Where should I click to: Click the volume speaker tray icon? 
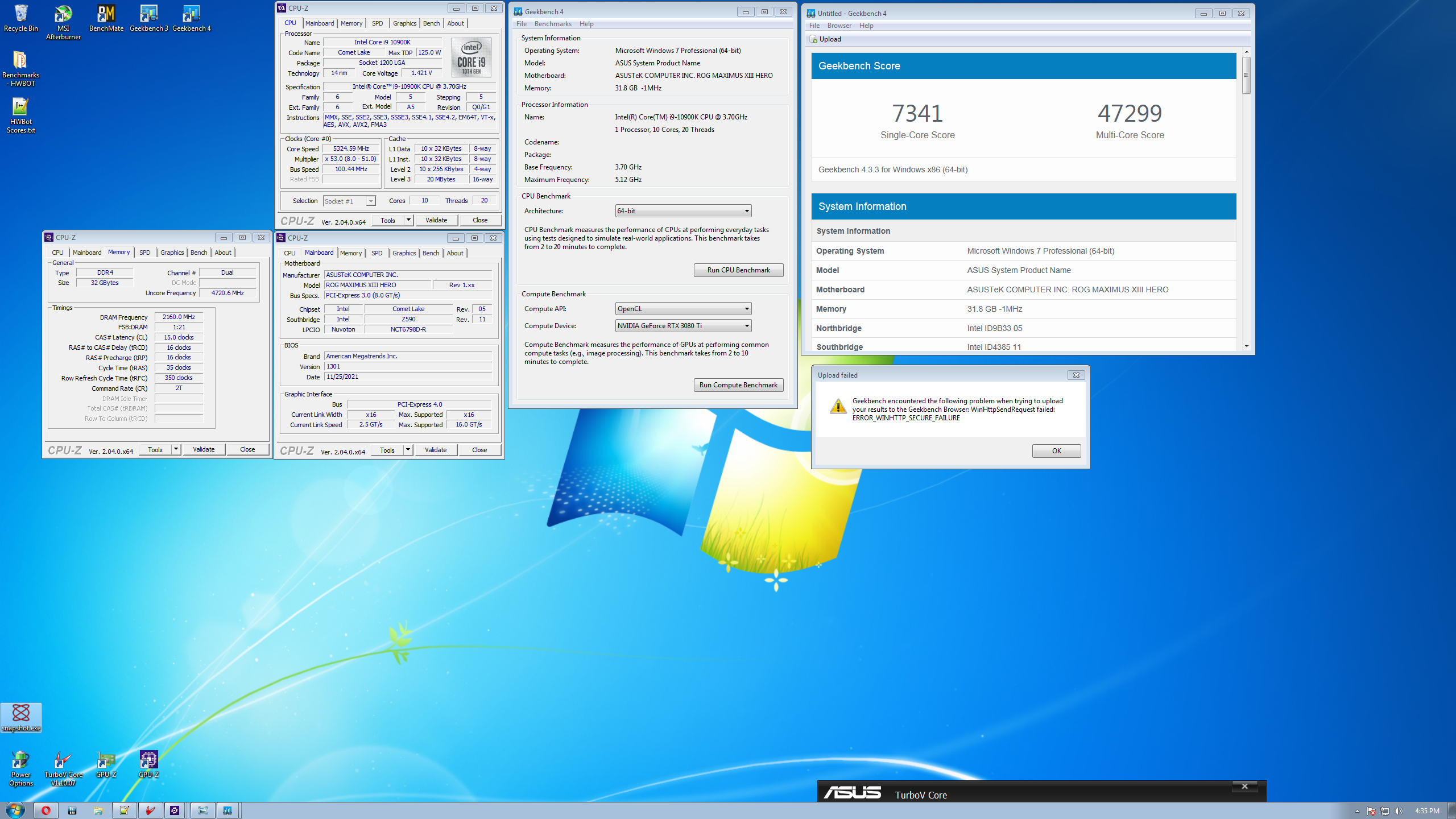pyautogui.click(x=1399, y=811)
